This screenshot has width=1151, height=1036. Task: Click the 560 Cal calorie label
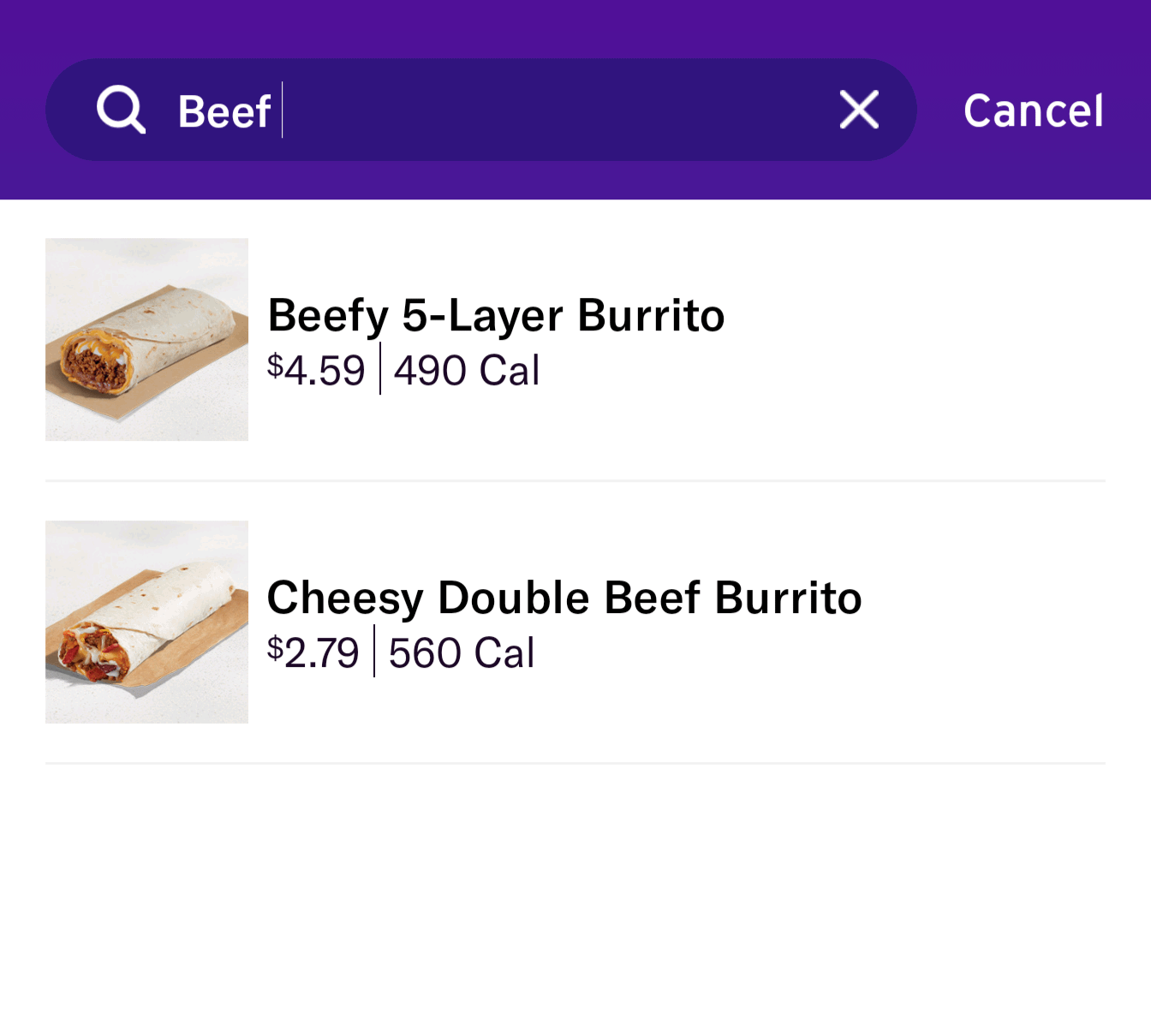point(462,652)
